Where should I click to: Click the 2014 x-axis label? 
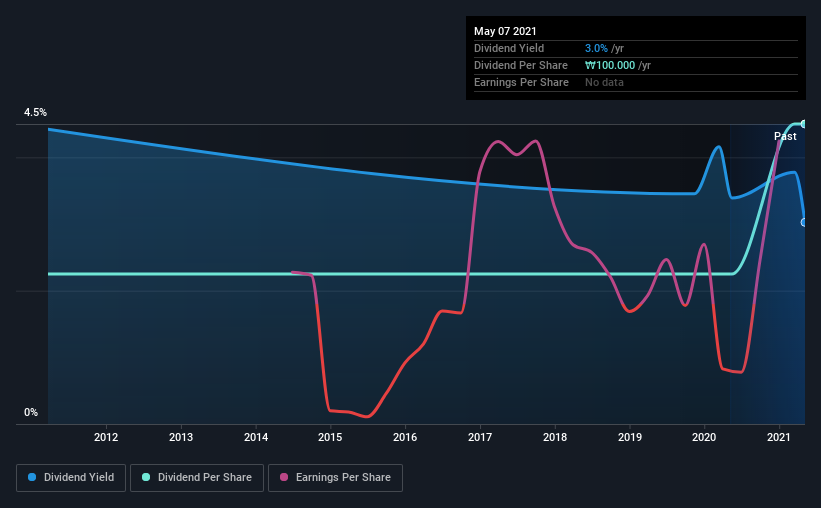(256, 437)
